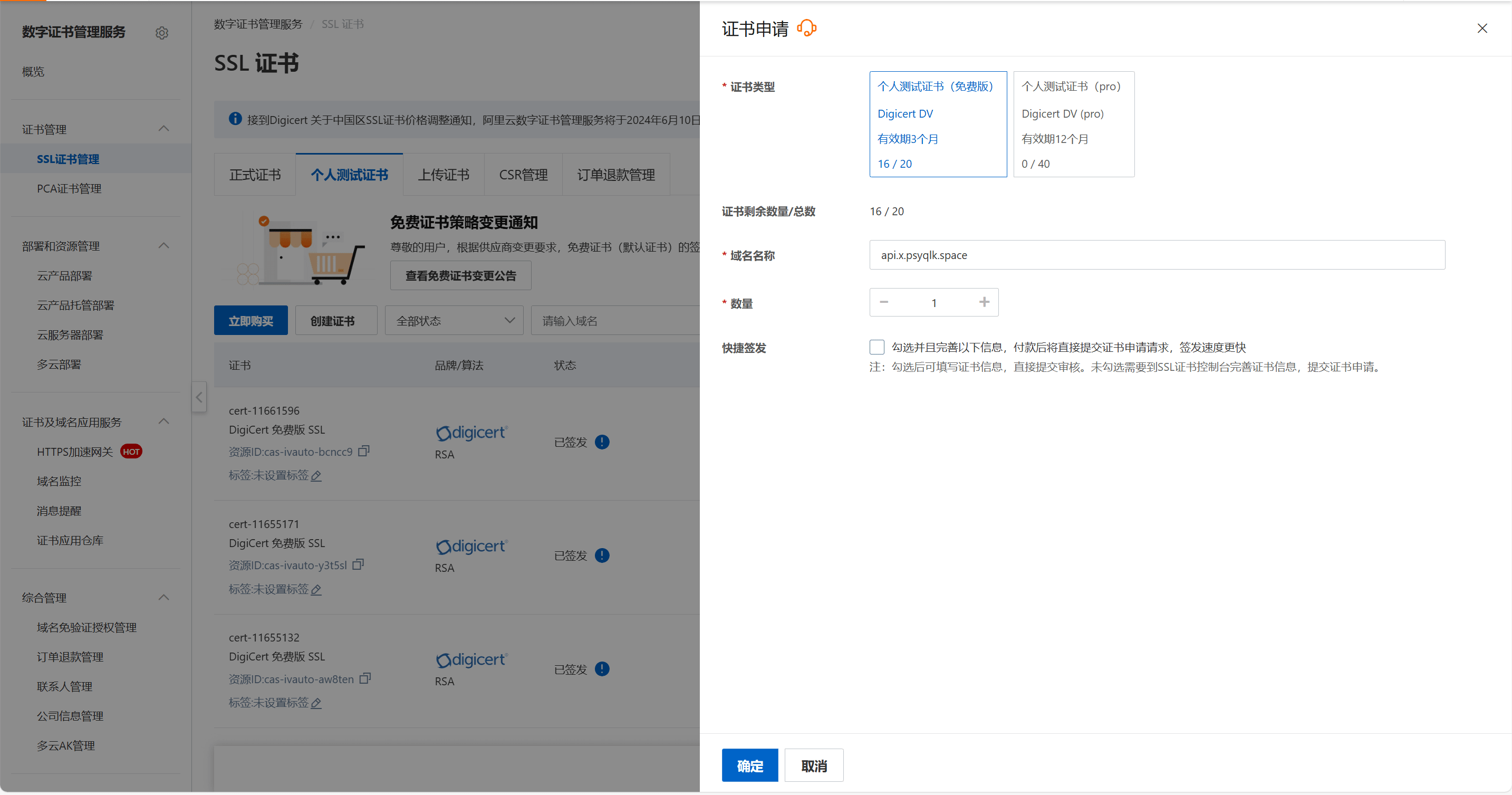1512x795 pixels.
Task: Click the minus icon to decrease 数量
Action: click(884, 302)
